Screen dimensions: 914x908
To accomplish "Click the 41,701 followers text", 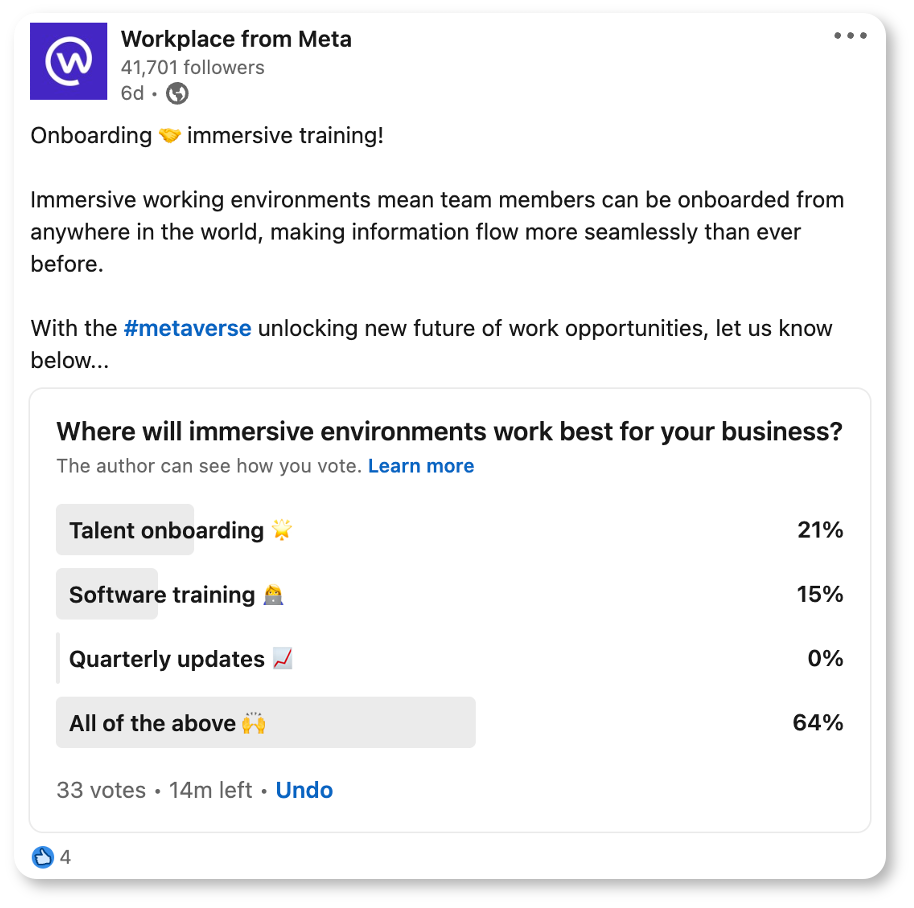I will [x=192, y=68].
